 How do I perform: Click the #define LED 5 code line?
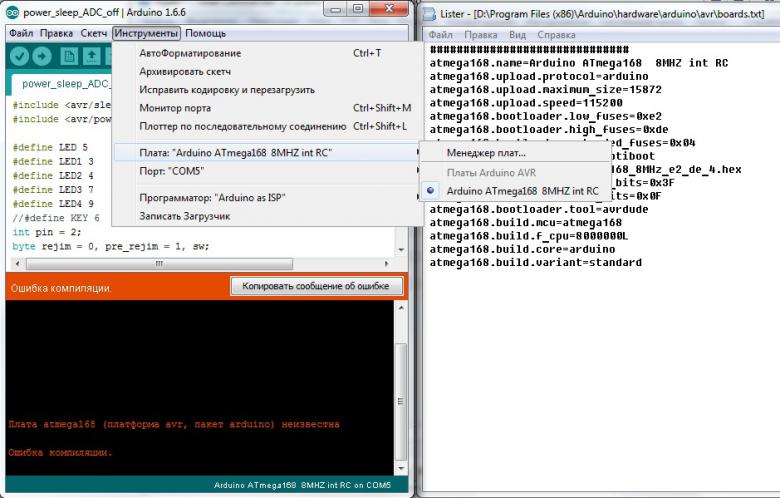click(50, 148)
